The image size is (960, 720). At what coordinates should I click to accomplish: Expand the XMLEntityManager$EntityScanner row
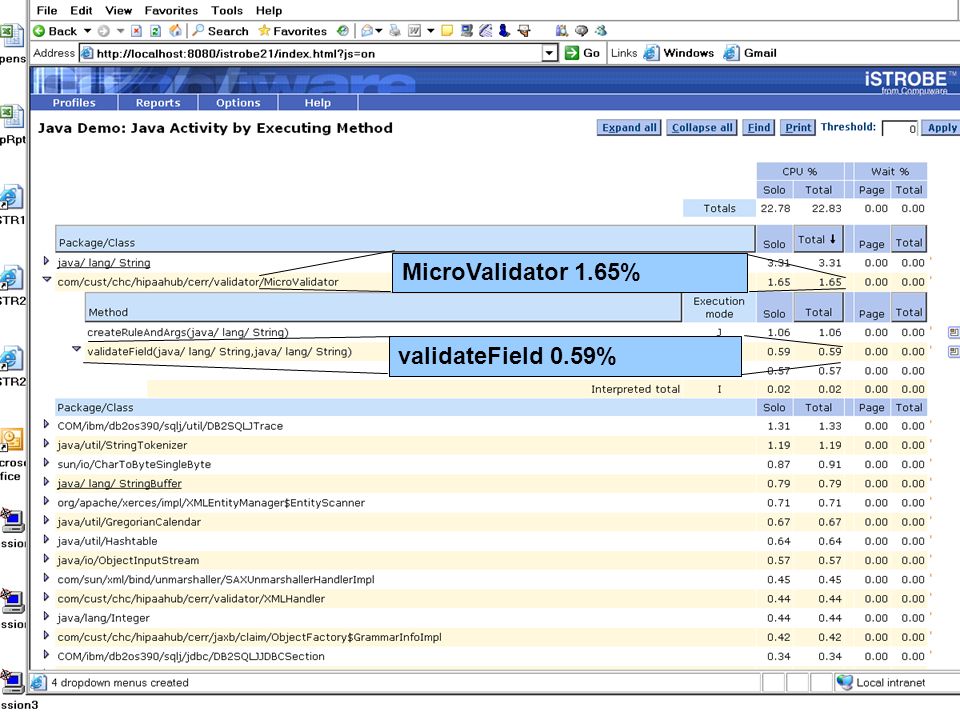pyautogui.click(x=46, y=501)
